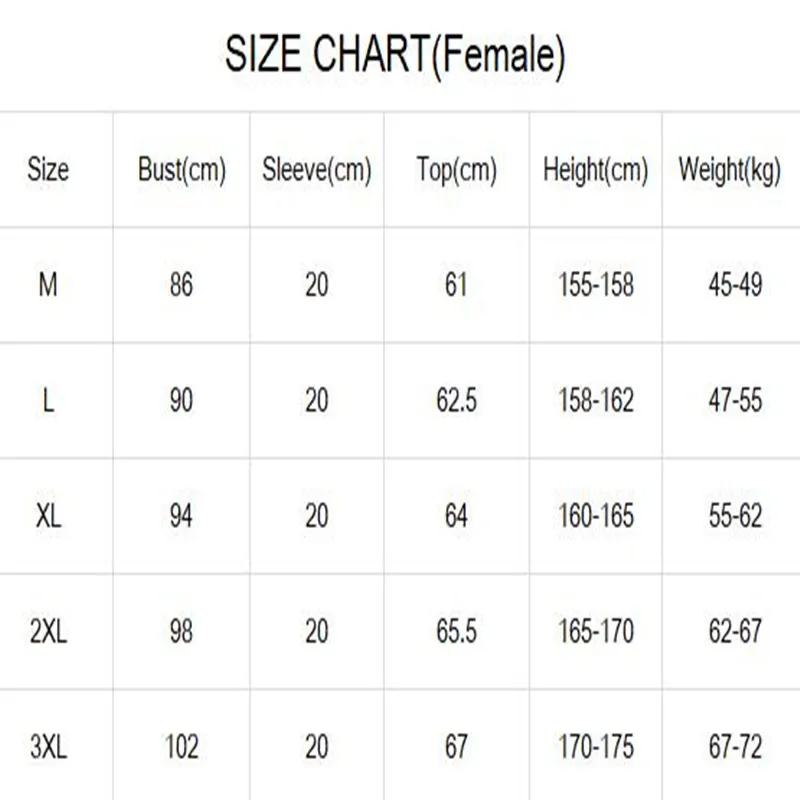Select the M size row label
The image size is (800, 800).
pos(48,285)
